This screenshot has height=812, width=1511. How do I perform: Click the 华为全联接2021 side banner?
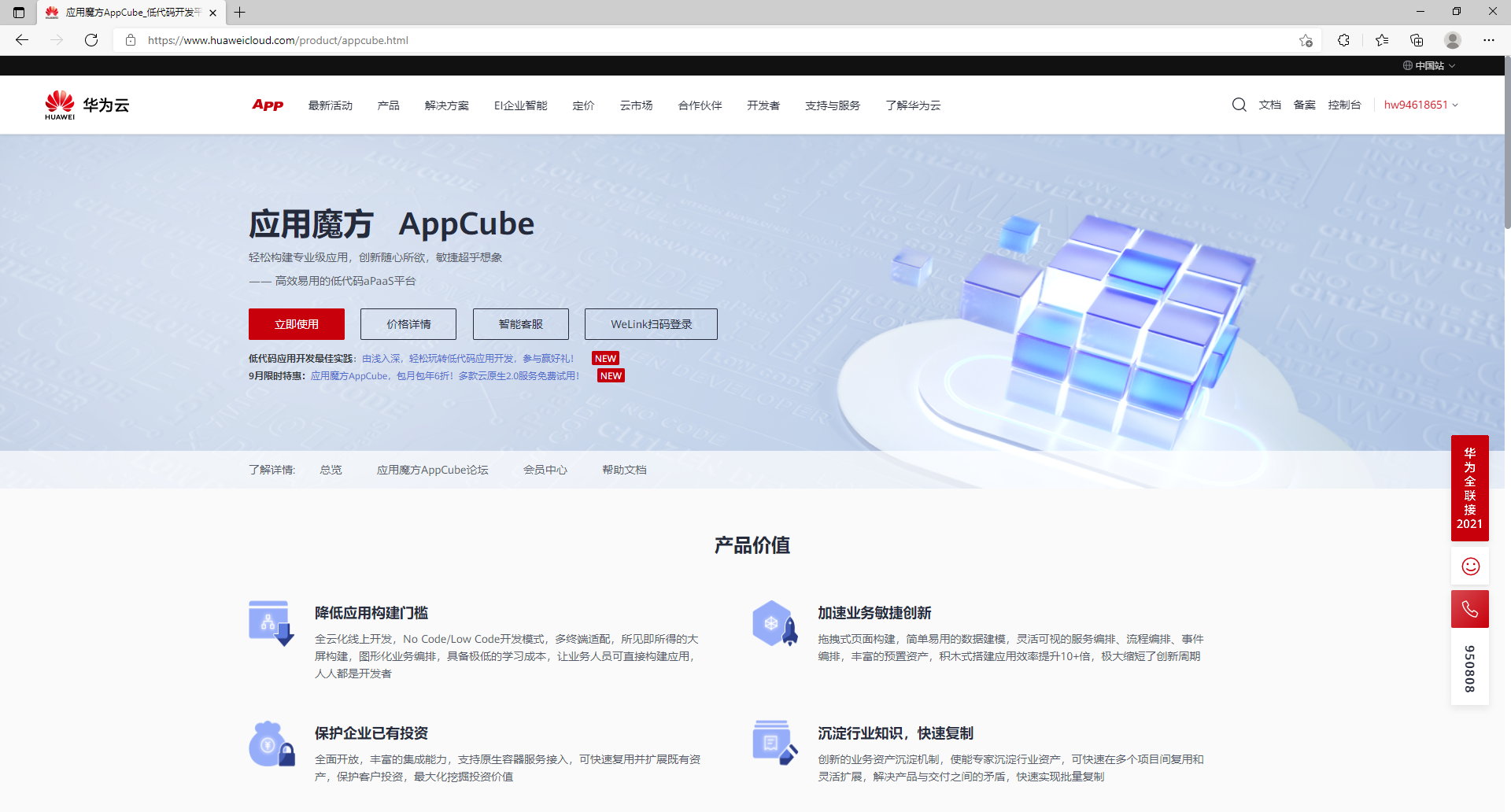1470,488
